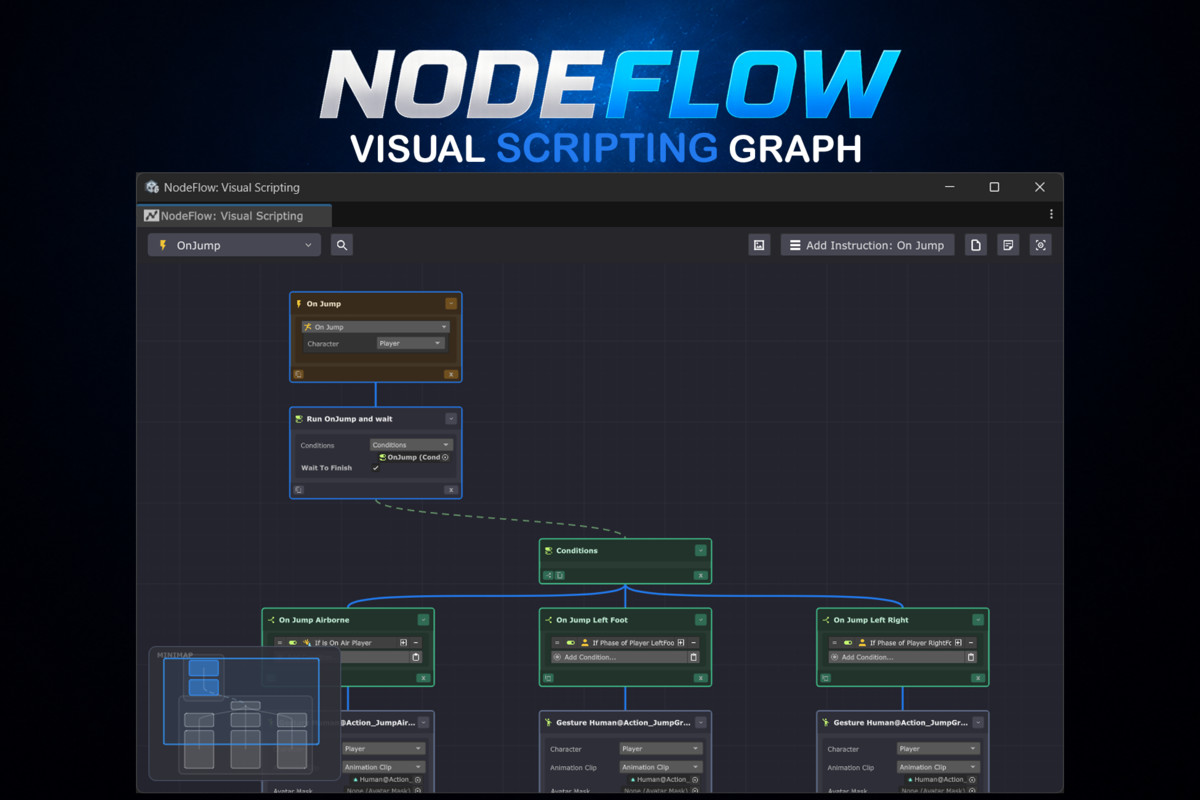The width and height of the screenshot is (1200, 800).
Task: Expand If Is On Air Player condition details
Action: pos(403,643)
